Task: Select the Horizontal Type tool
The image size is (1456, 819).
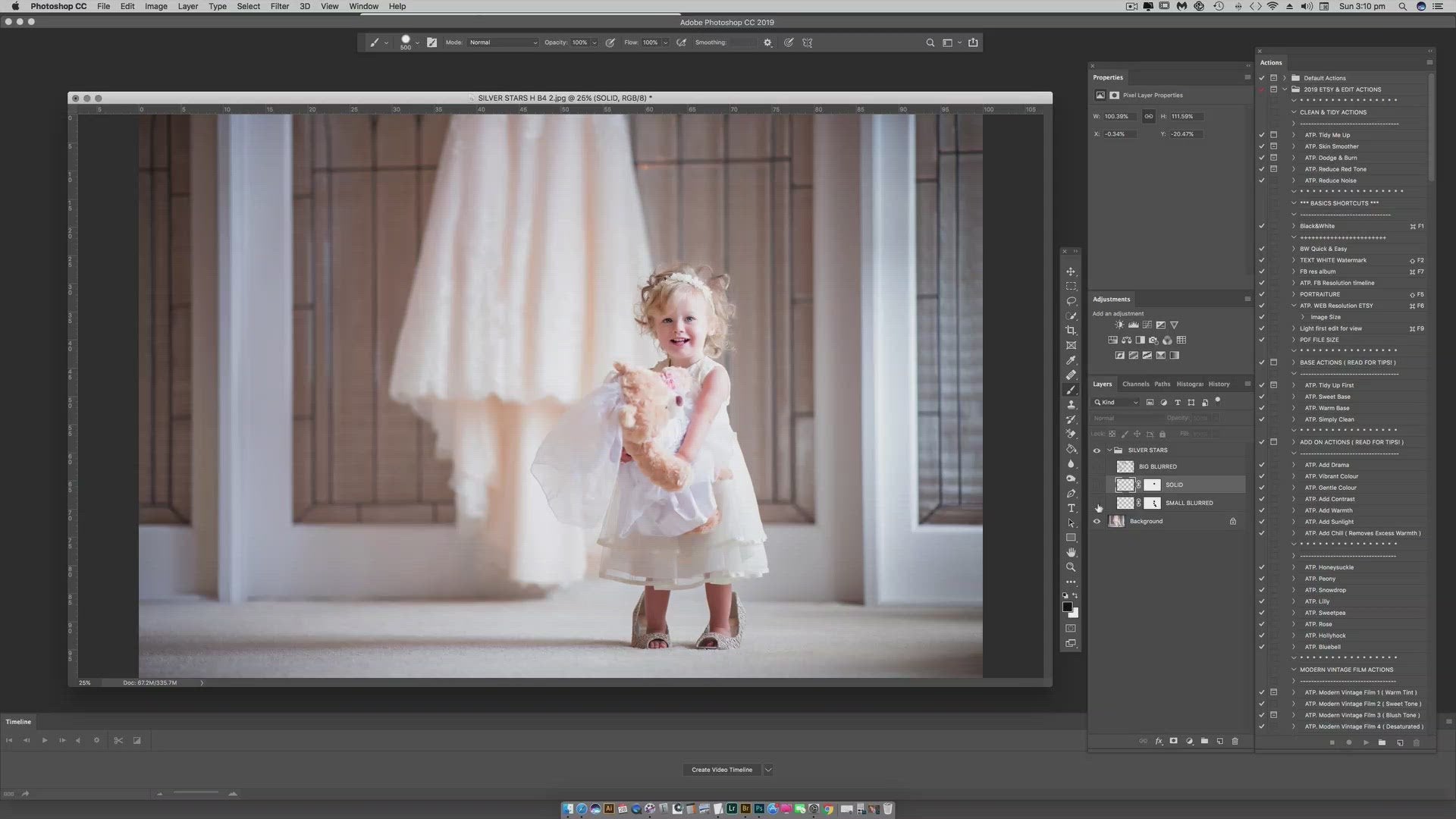Action: point(1070,508)
